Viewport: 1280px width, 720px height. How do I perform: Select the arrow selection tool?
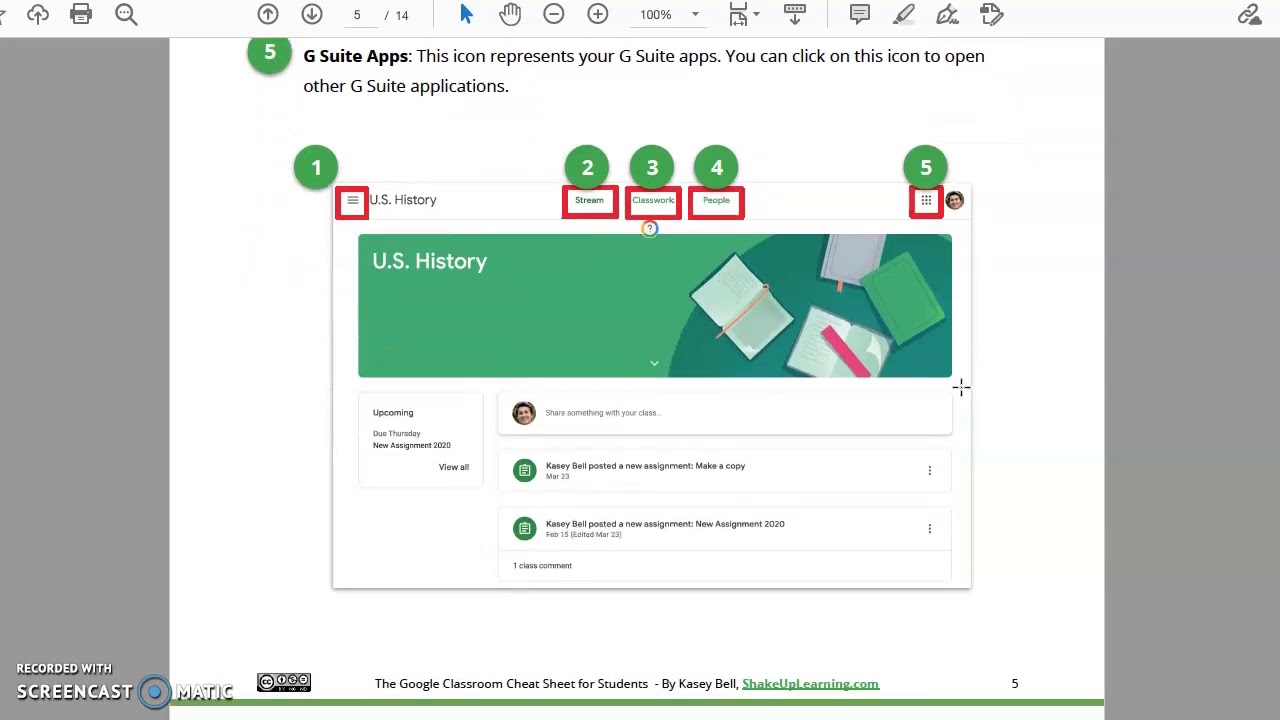[x=466, y=14]
